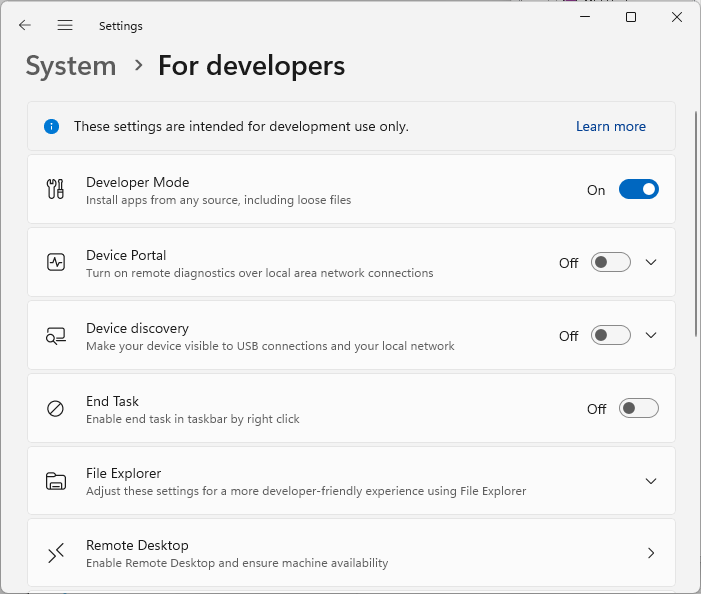Open the Learn more link
The height and width of the screenshot is (594, 701).
point(610,127)
